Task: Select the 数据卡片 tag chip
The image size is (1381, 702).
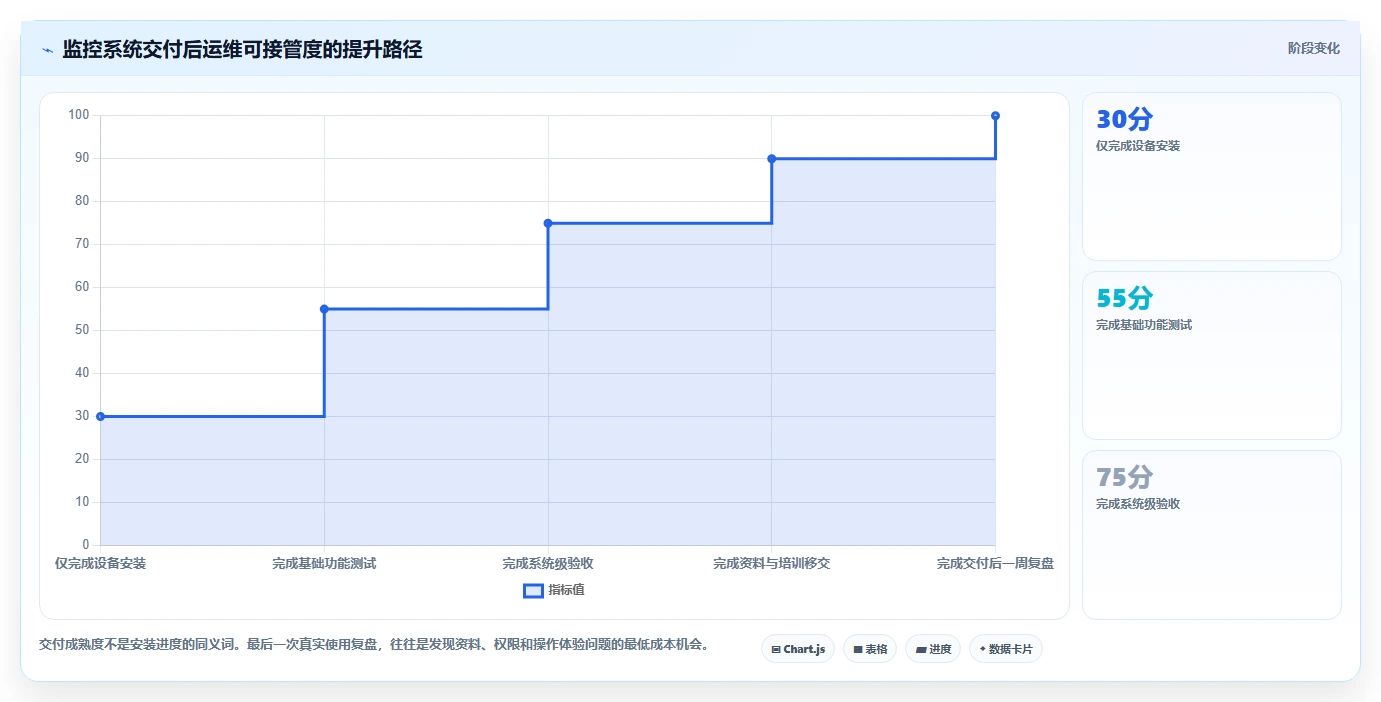Action: (x=1006, y=649)
